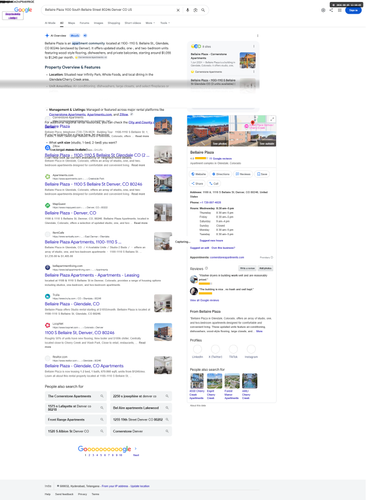The image size is (370, 500).
Task: Click See photos on the building image
Action: point(219,143)
